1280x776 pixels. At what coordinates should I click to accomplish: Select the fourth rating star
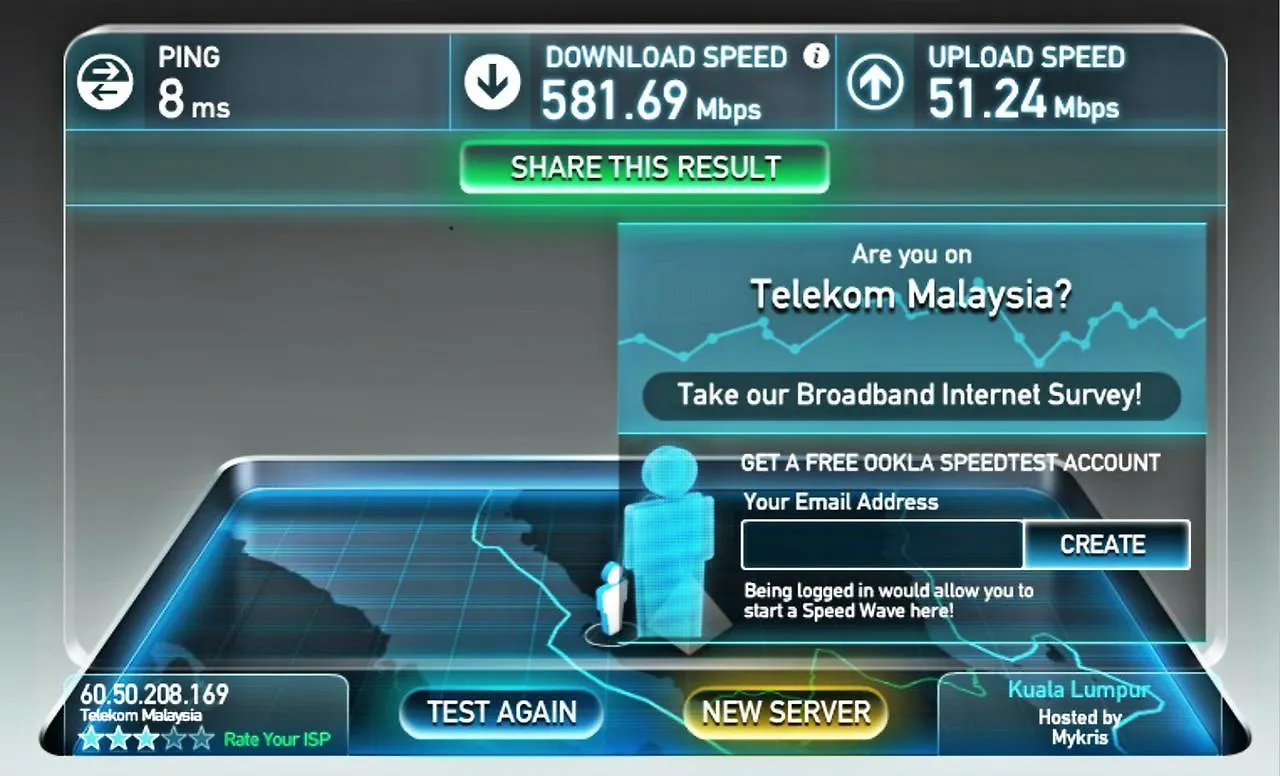174,739
